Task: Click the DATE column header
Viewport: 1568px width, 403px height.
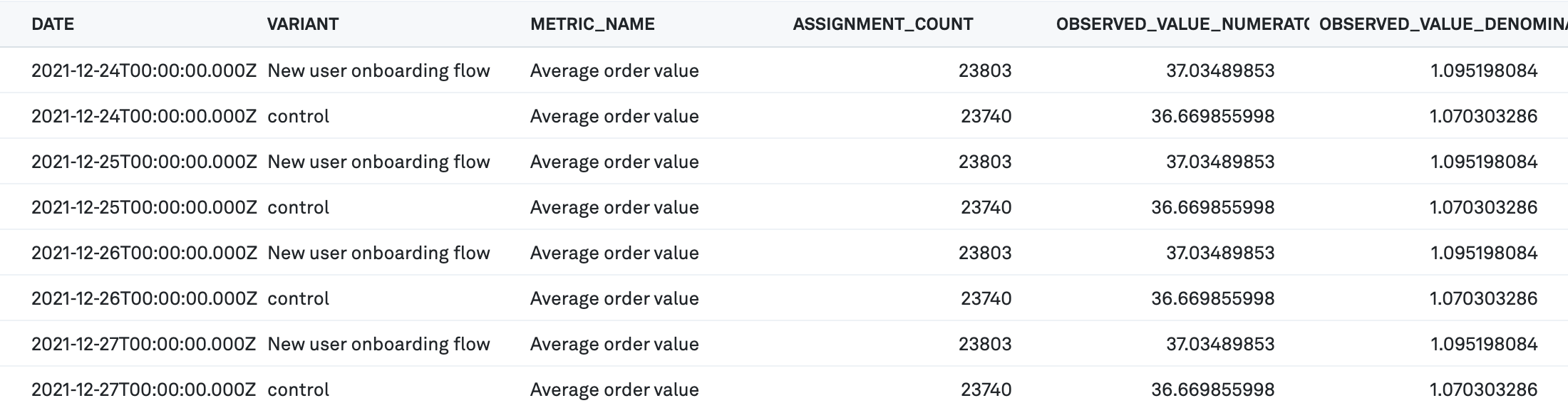Action: (x=53, y=24)
